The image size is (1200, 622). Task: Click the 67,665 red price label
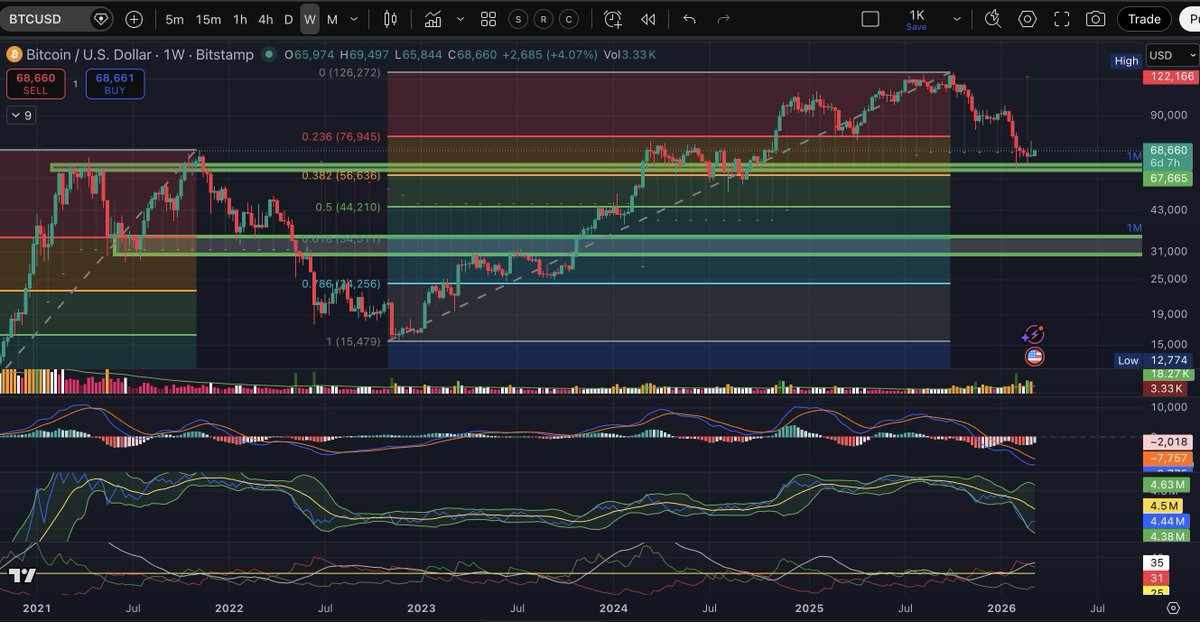point(1166,178)
